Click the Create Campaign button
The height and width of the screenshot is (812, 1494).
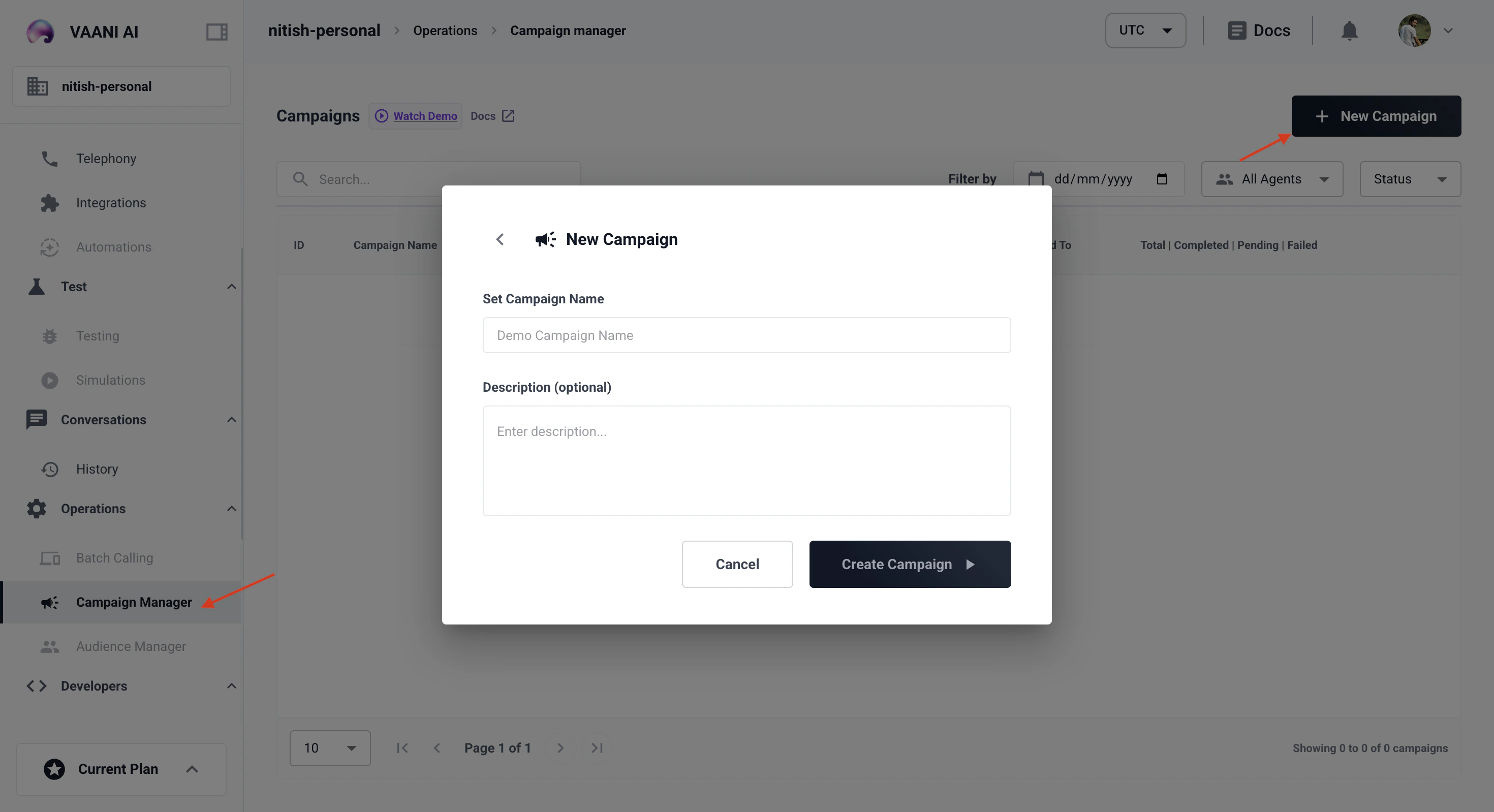click(910, 564)
